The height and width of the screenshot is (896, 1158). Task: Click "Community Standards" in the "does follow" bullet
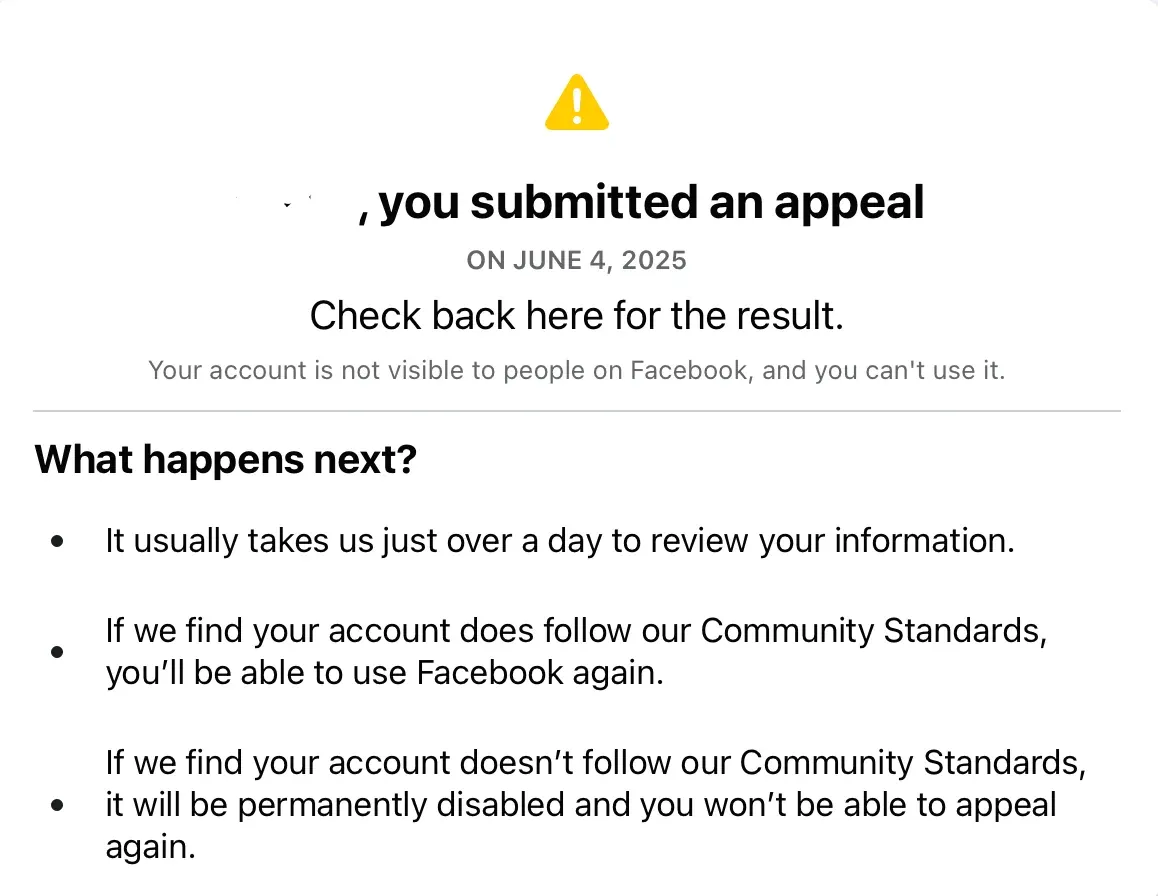[872, 632]
